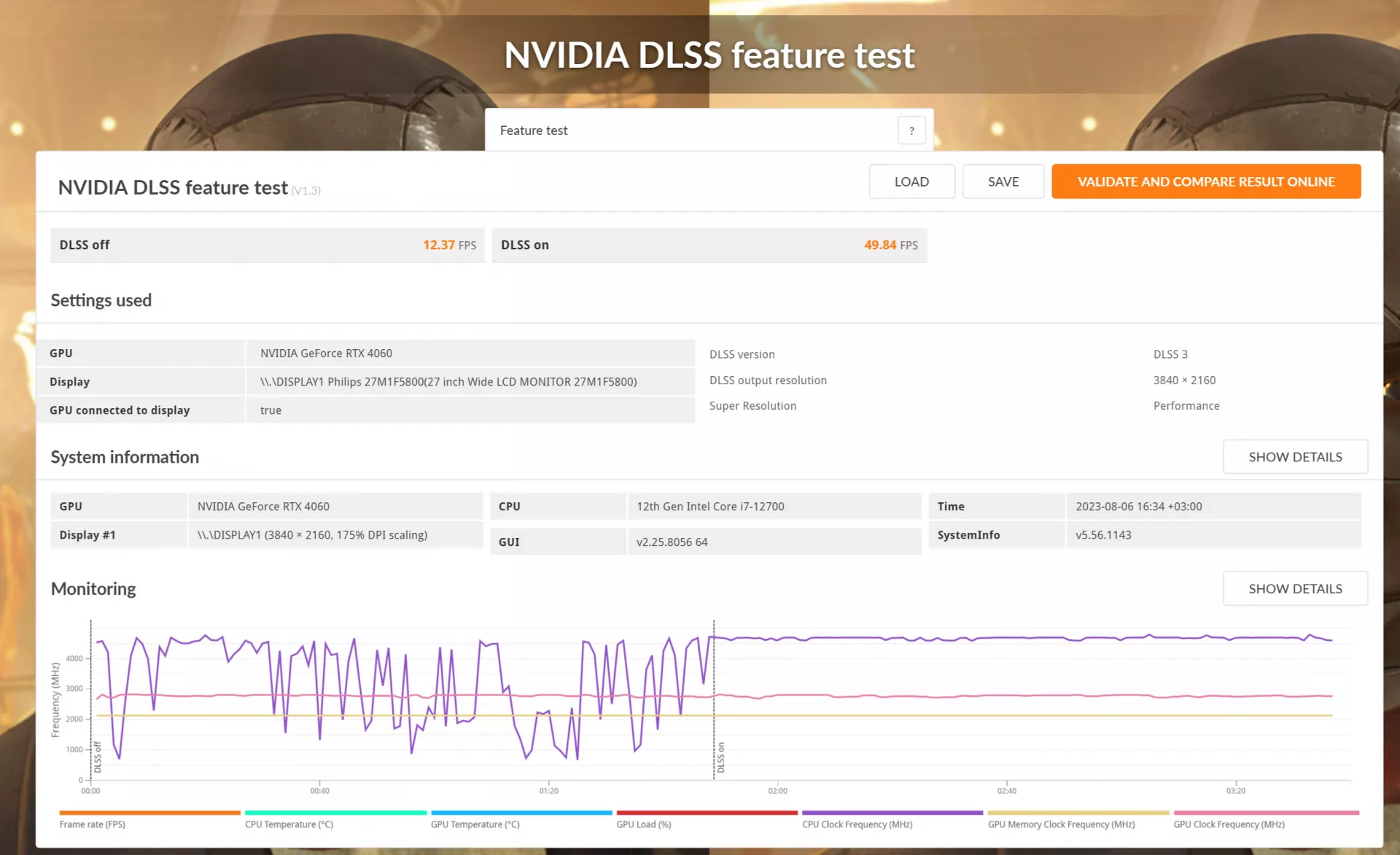The height and width of the screenshot is (855, 1400).
Task: Toggle GPU Temperature legend swatch
Action: pos(521,813)
